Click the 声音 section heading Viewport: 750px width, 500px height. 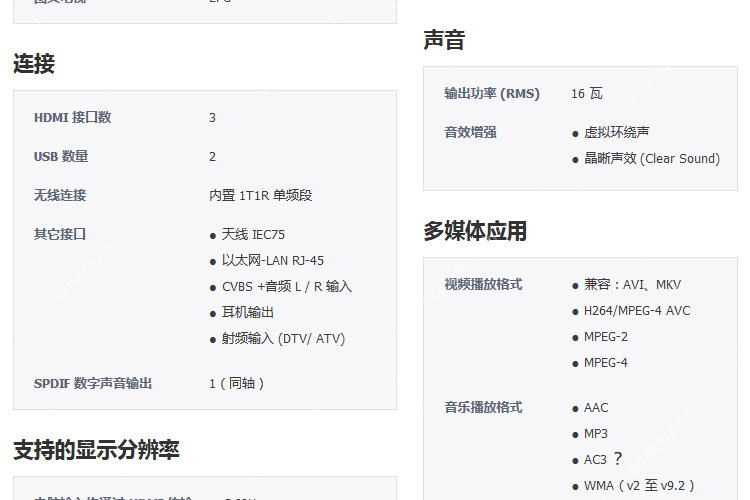444,40
